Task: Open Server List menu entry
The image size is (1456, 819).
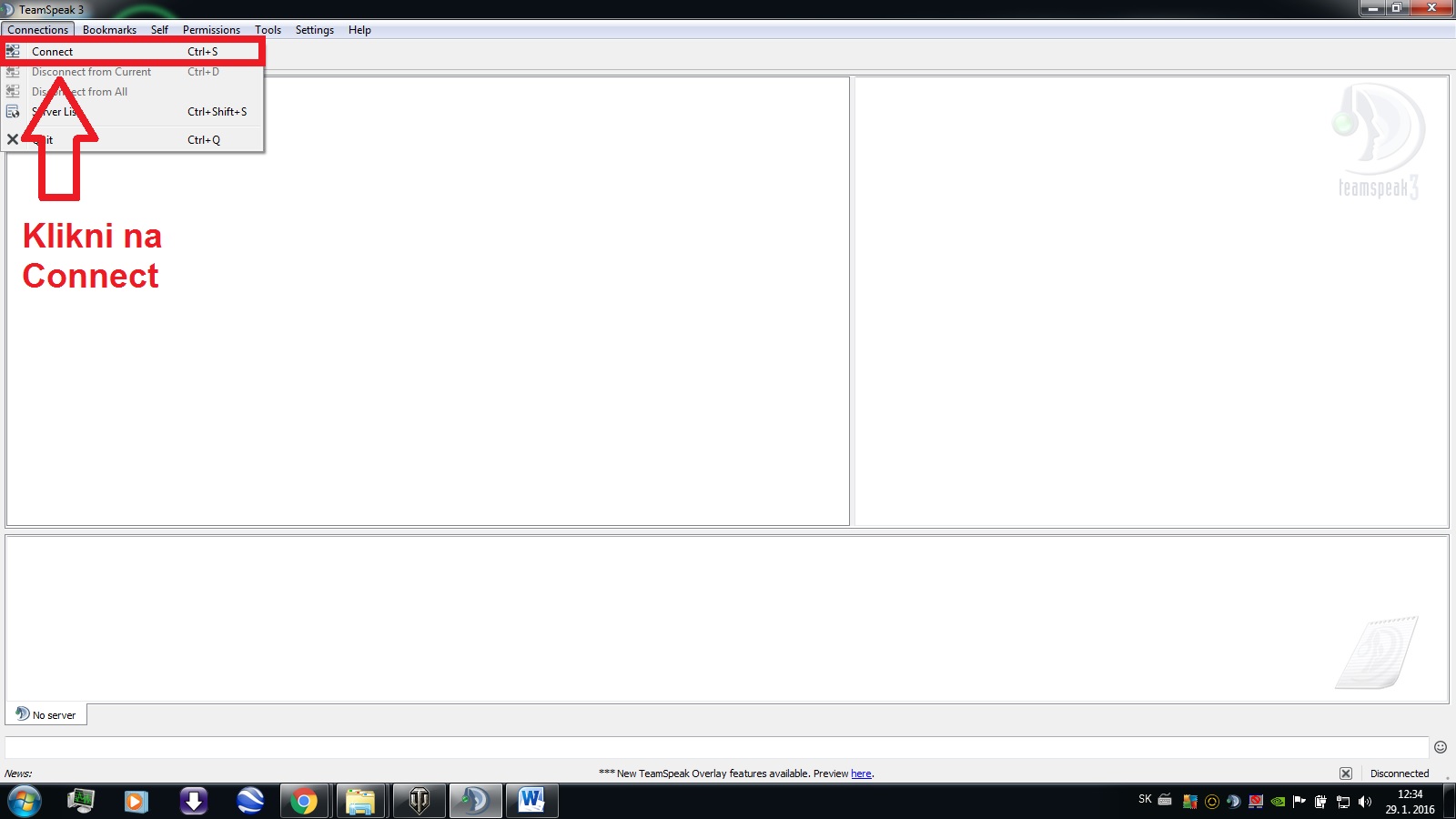Action: [55, 112]
